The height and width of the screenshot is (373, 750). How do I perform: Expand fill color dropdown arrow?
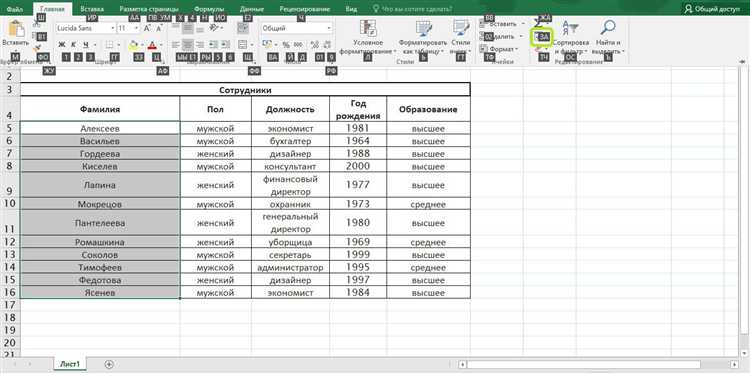click(x=142, y=45)
